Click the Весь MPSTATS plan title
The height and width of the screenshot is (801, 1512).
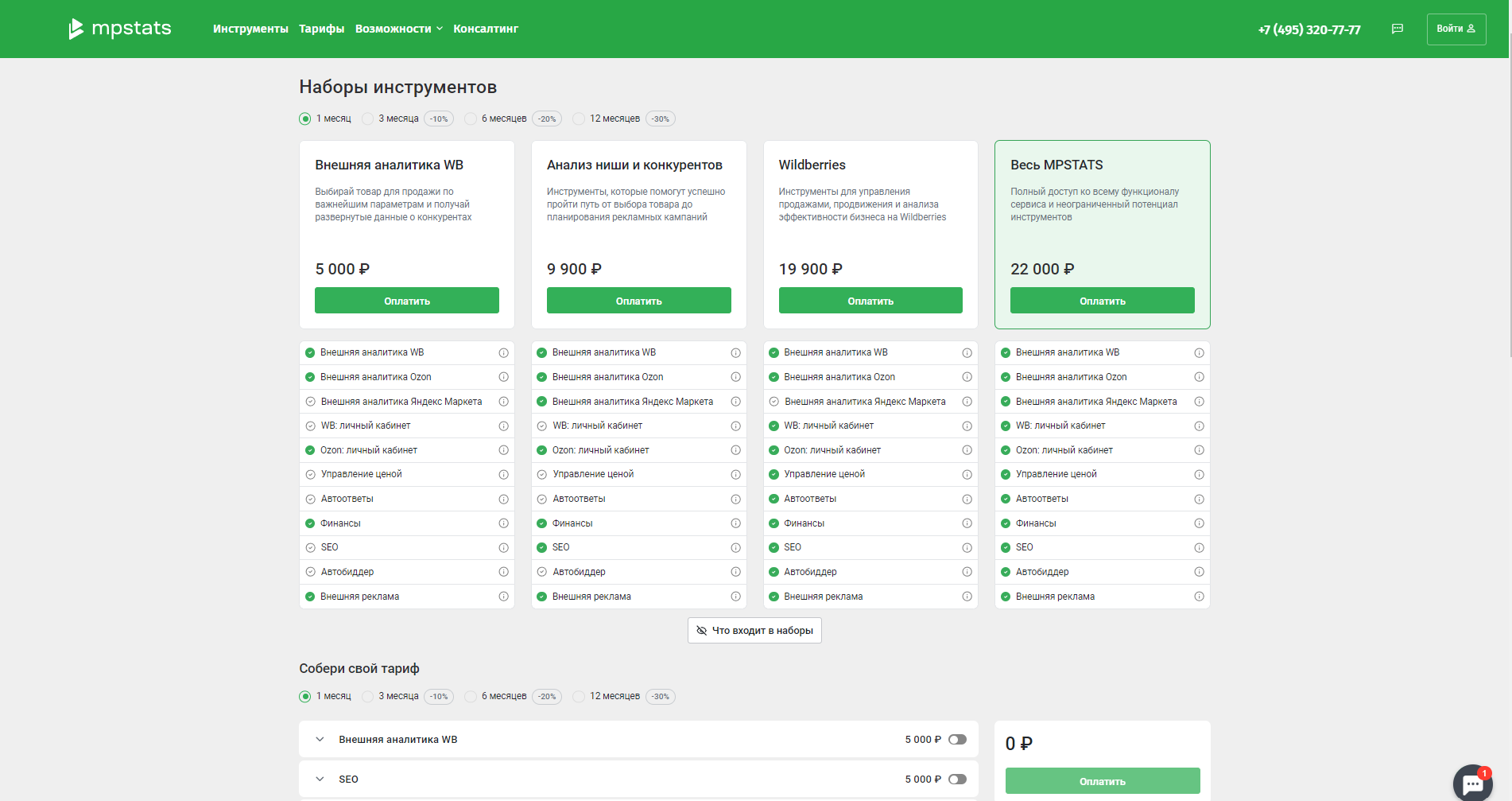point(1056,165)
